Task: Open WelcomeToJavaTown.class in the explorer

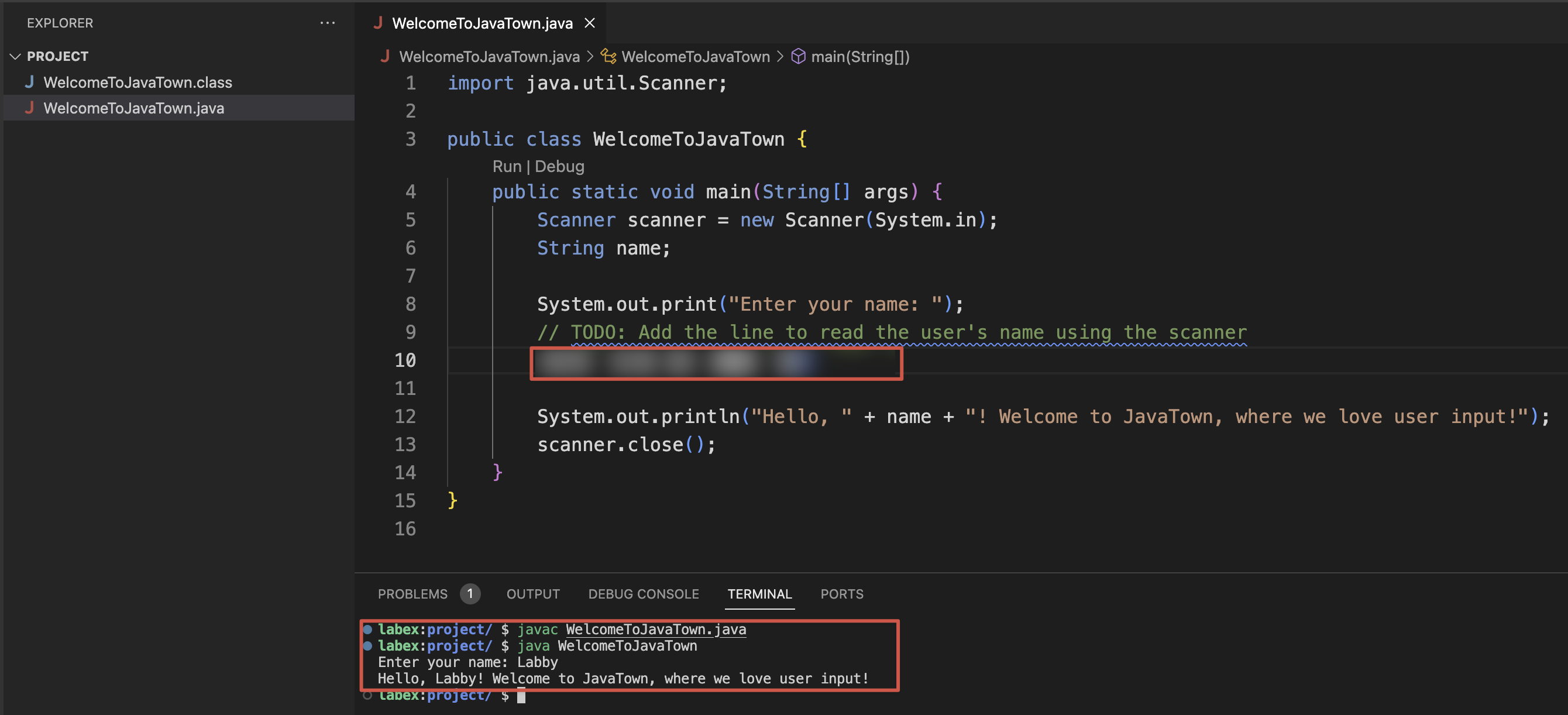Action: 137,82
